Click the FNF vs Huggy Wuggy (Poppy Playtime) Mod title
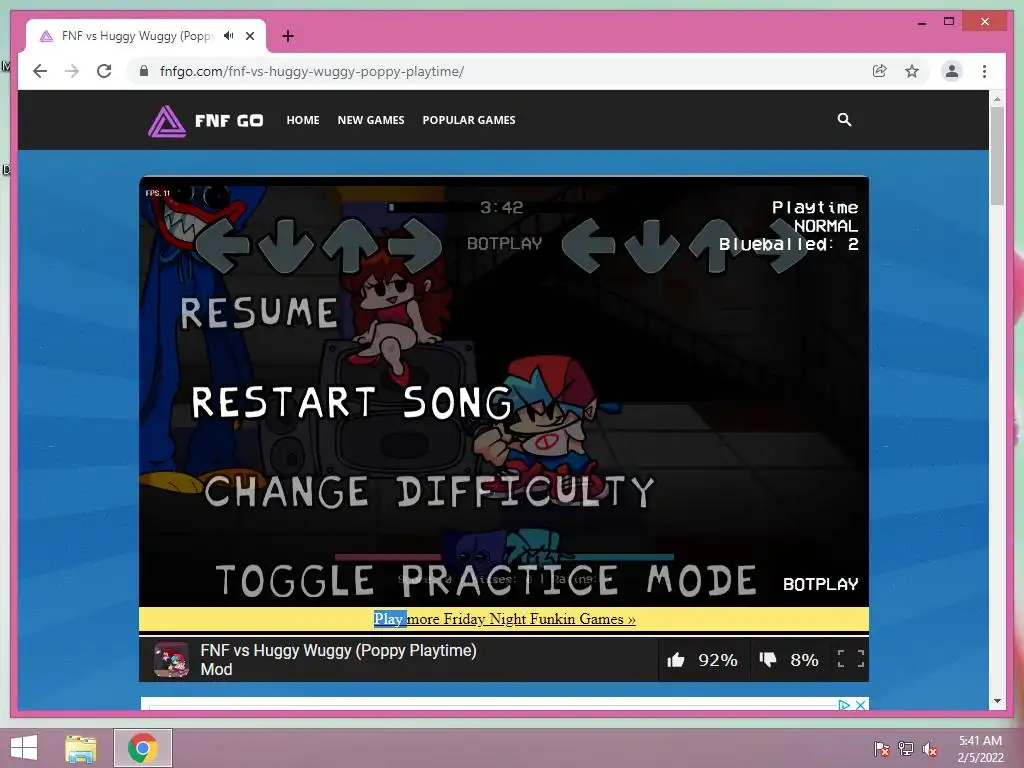Image resolution: width=1024 pixels, height=768 pixels. tap(338, 660)
